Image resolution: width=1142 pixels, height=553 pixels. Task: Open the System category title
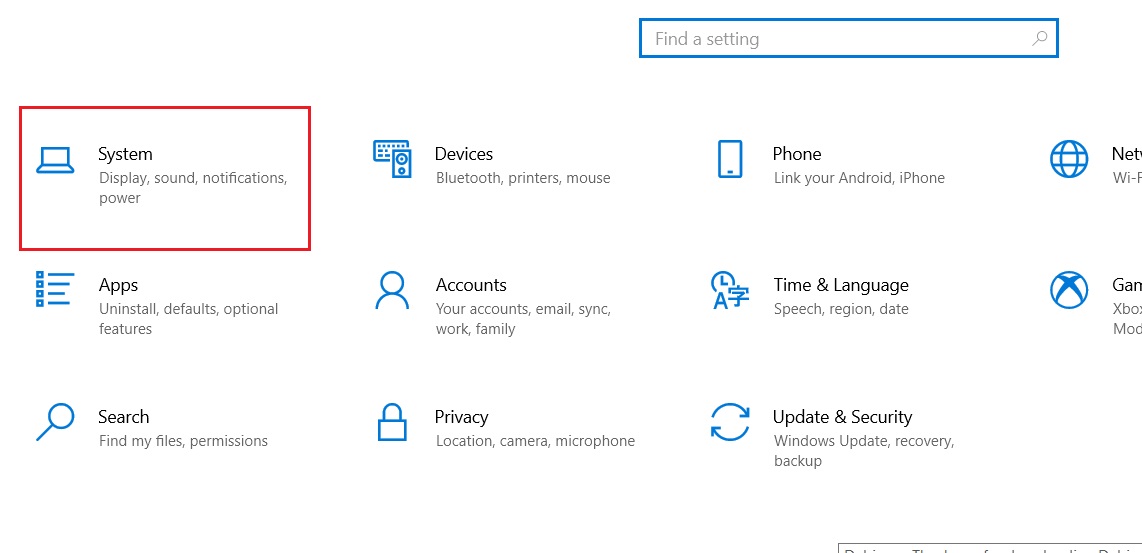(125, 154)
